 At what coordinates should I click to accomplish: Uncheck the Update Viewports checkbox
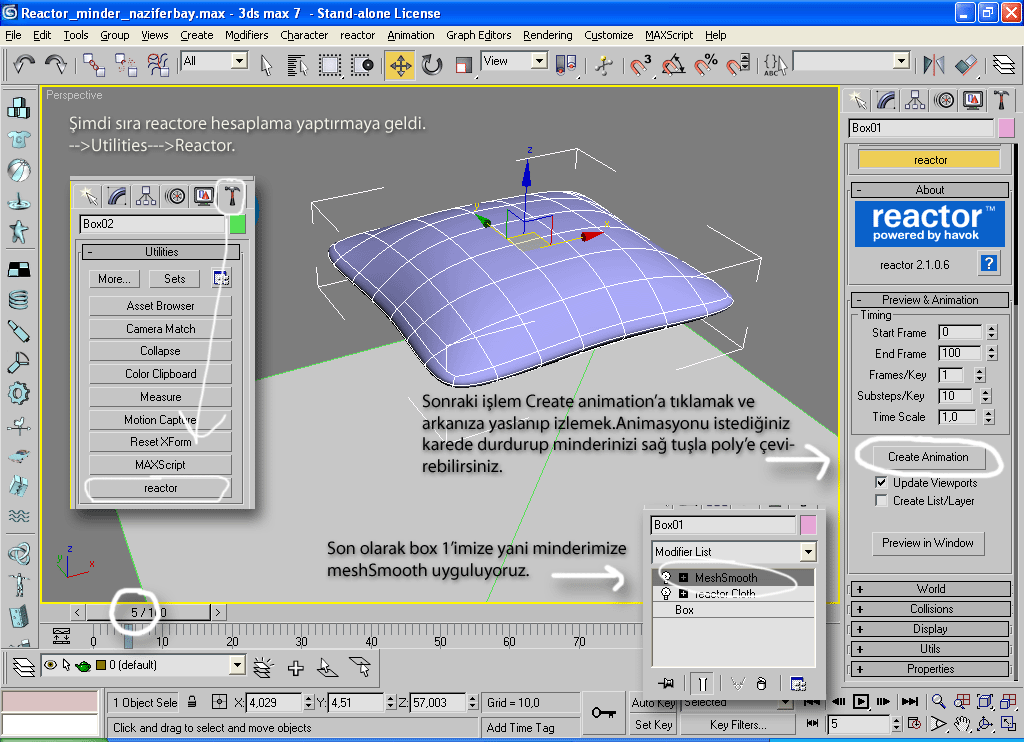(881, 482)
